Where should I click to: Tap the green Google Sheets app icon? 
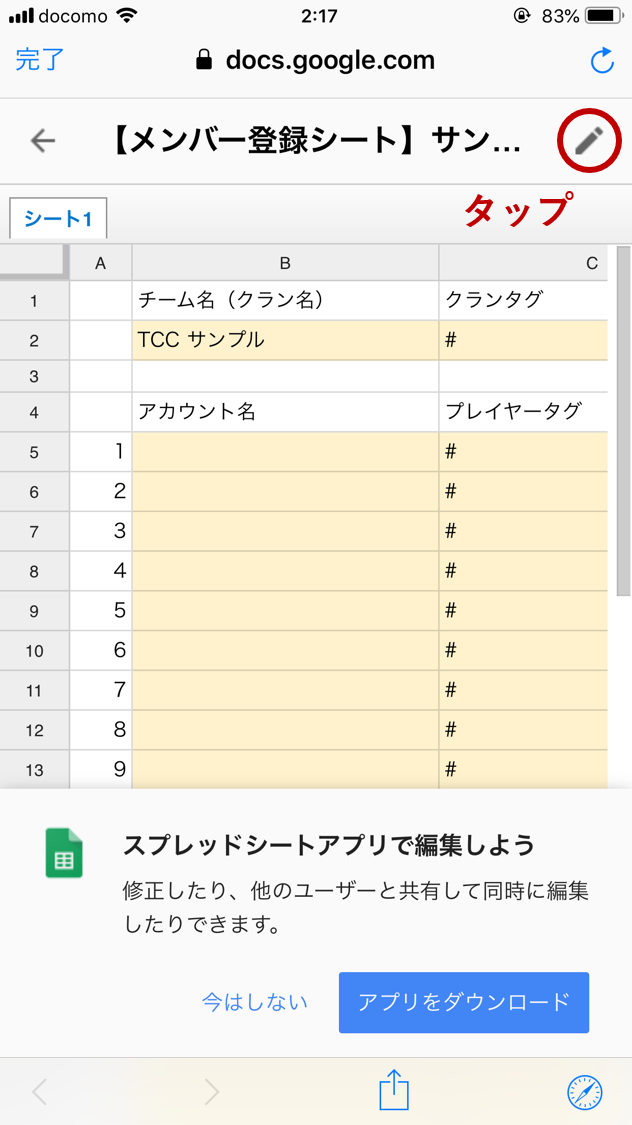click(x=64, y=853)
